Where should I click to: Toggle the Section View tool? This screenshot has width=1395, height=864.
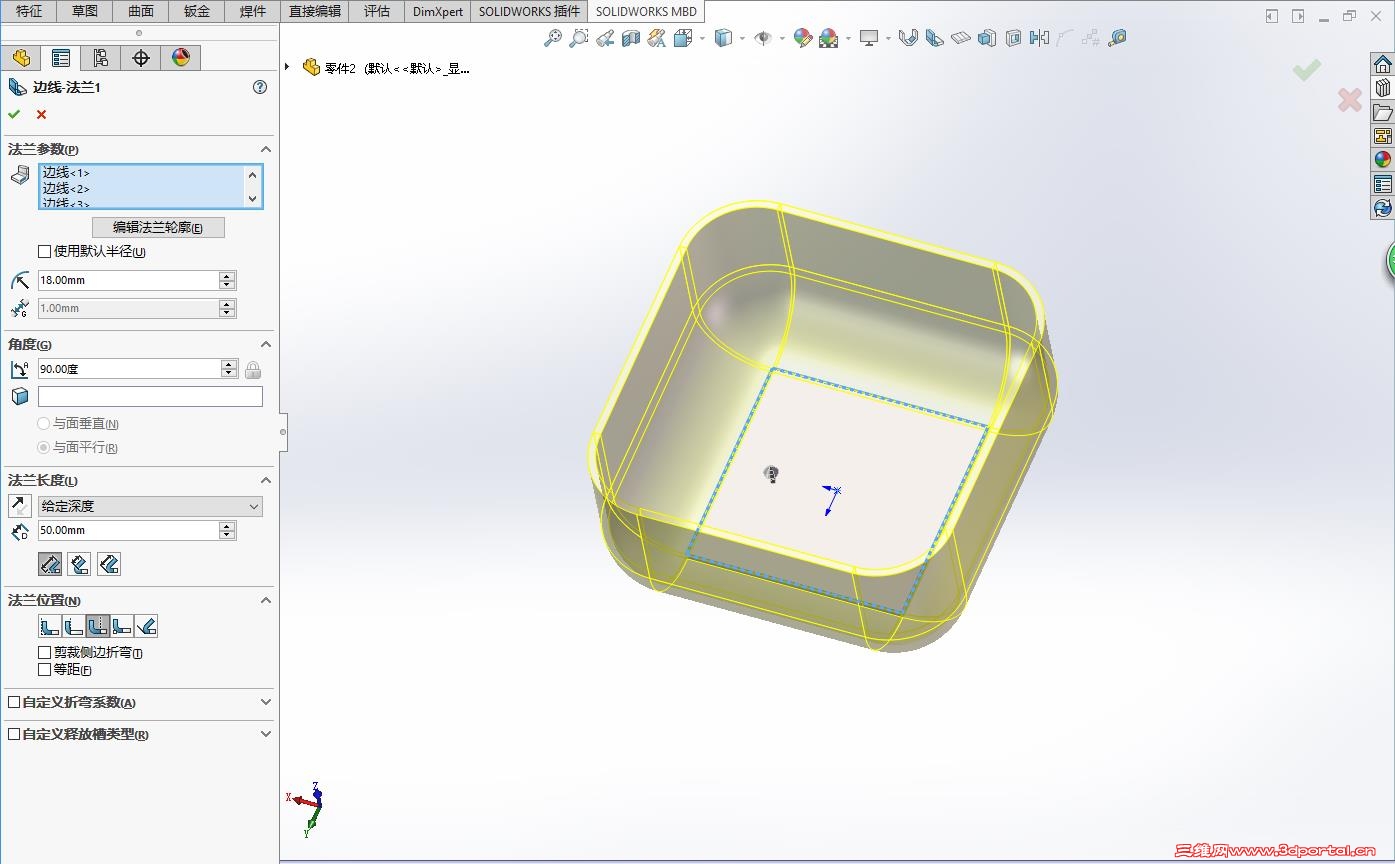pos(631,38)
